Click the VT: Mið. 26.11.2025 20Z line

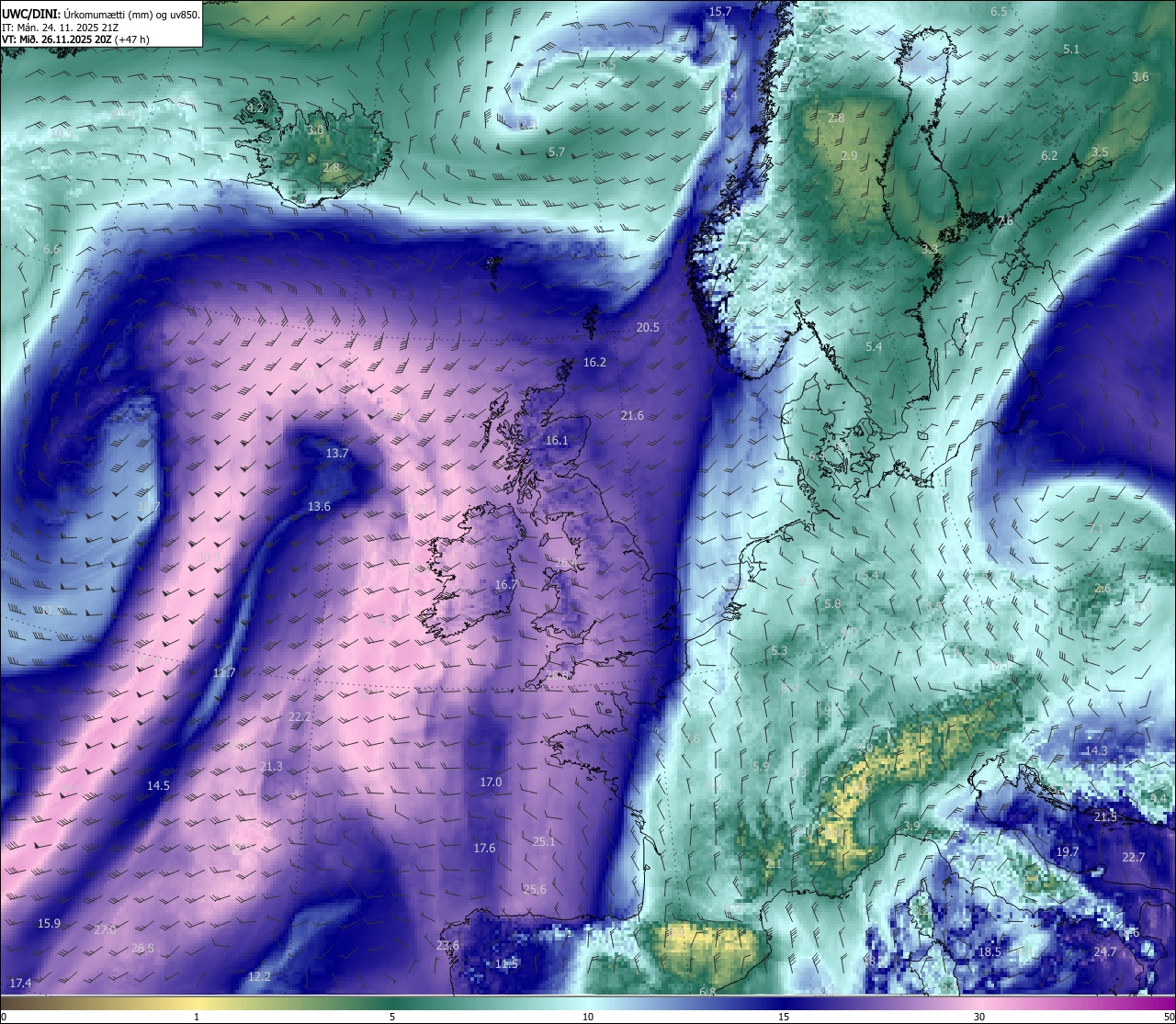point(75,39)
